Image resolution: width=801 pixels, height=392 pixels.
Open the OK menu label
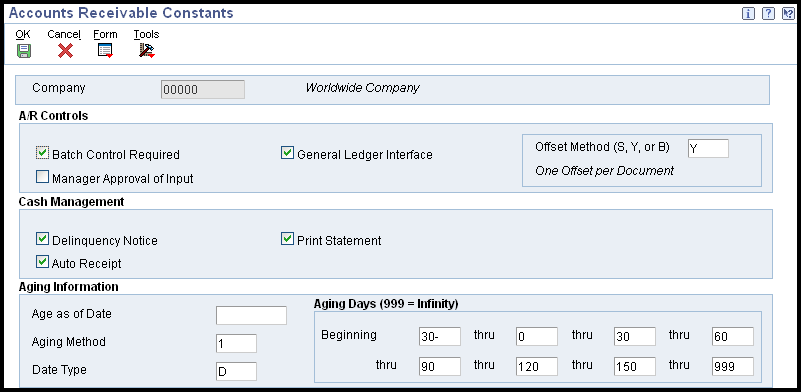coord(23,34)
